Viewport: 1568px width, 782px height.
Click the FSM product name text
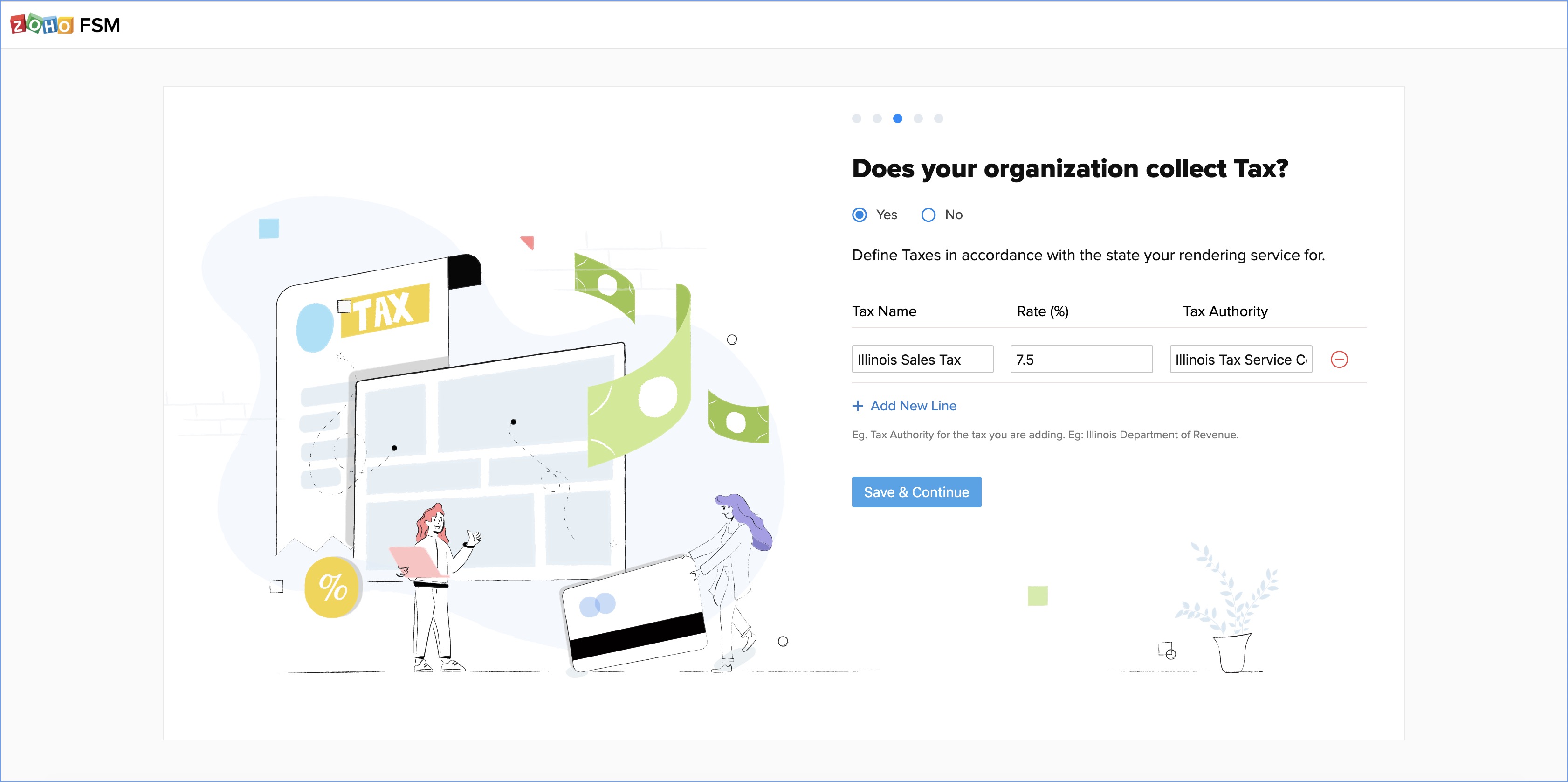(x=100, y=25)
